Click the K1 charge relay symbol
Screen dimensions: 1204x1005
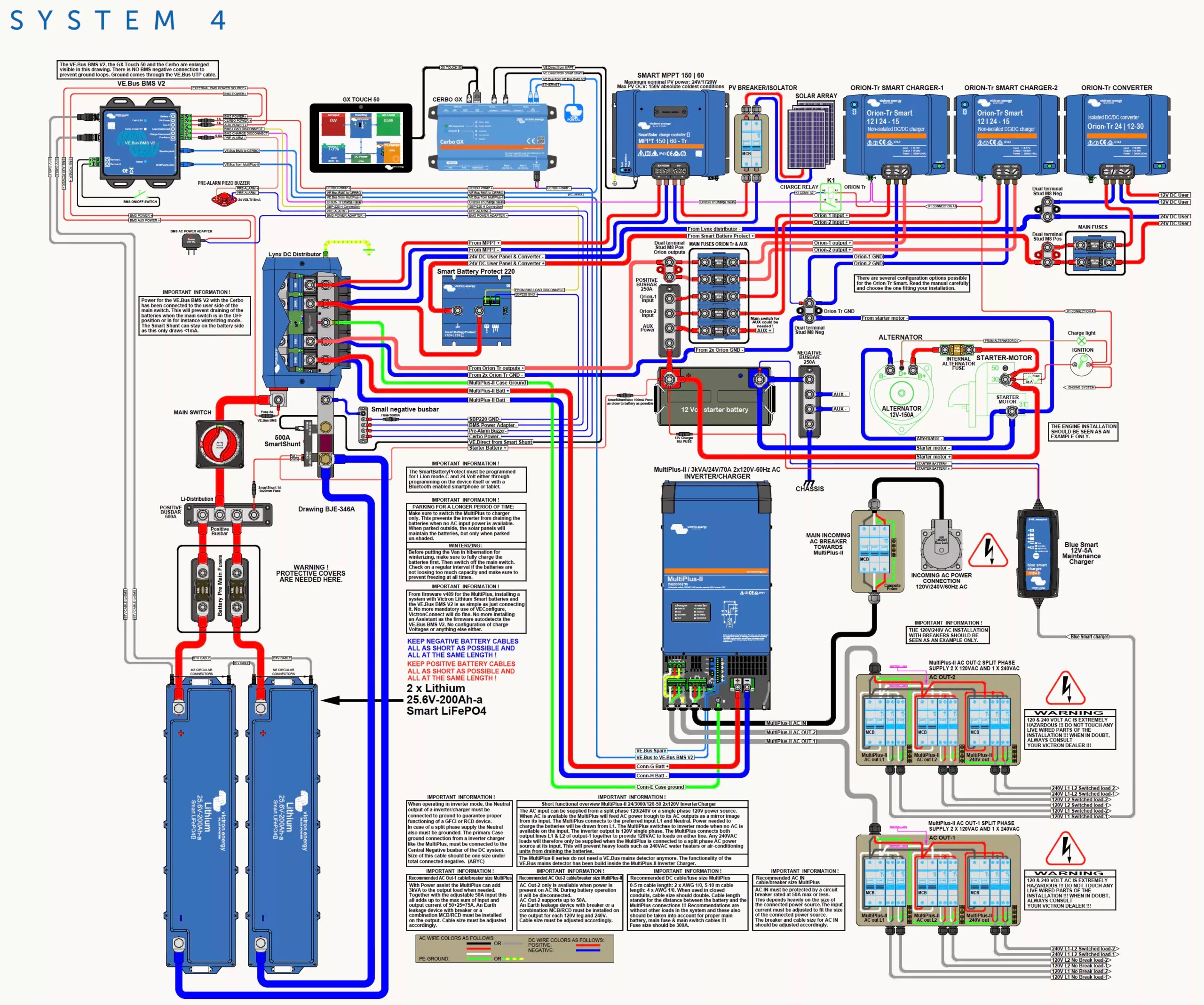pos(830,198)
